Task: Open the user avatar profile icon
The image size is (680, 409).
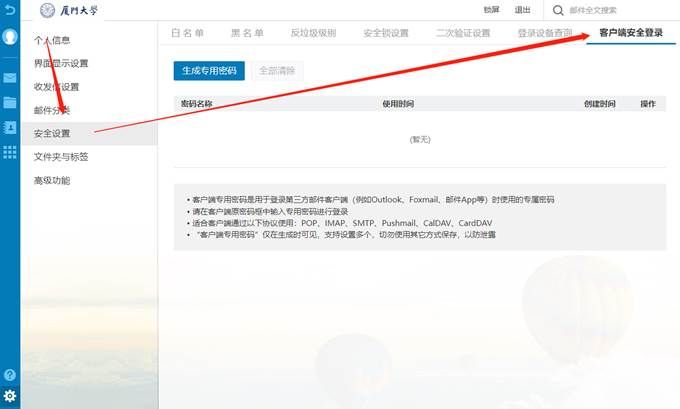Action: pos(10,37)
